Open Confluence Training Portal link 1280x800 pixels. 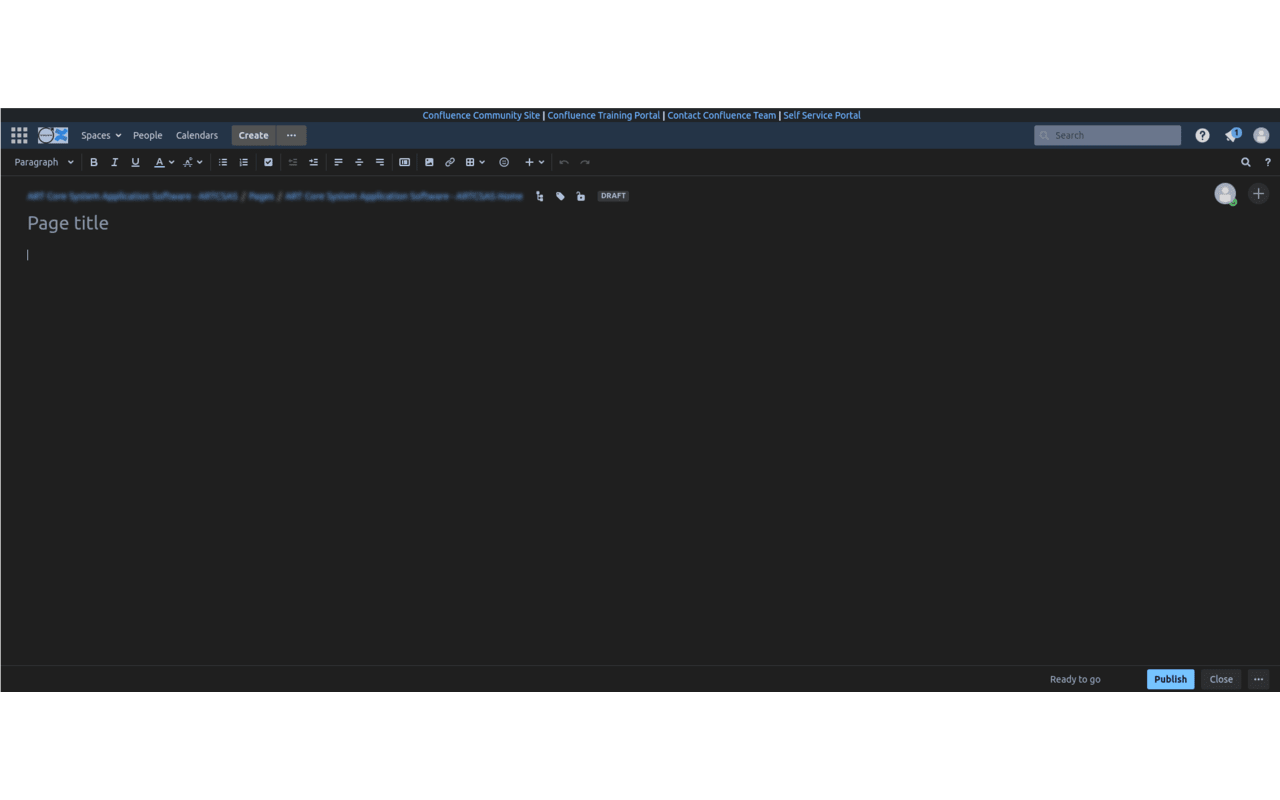click(x=604, y=115)
